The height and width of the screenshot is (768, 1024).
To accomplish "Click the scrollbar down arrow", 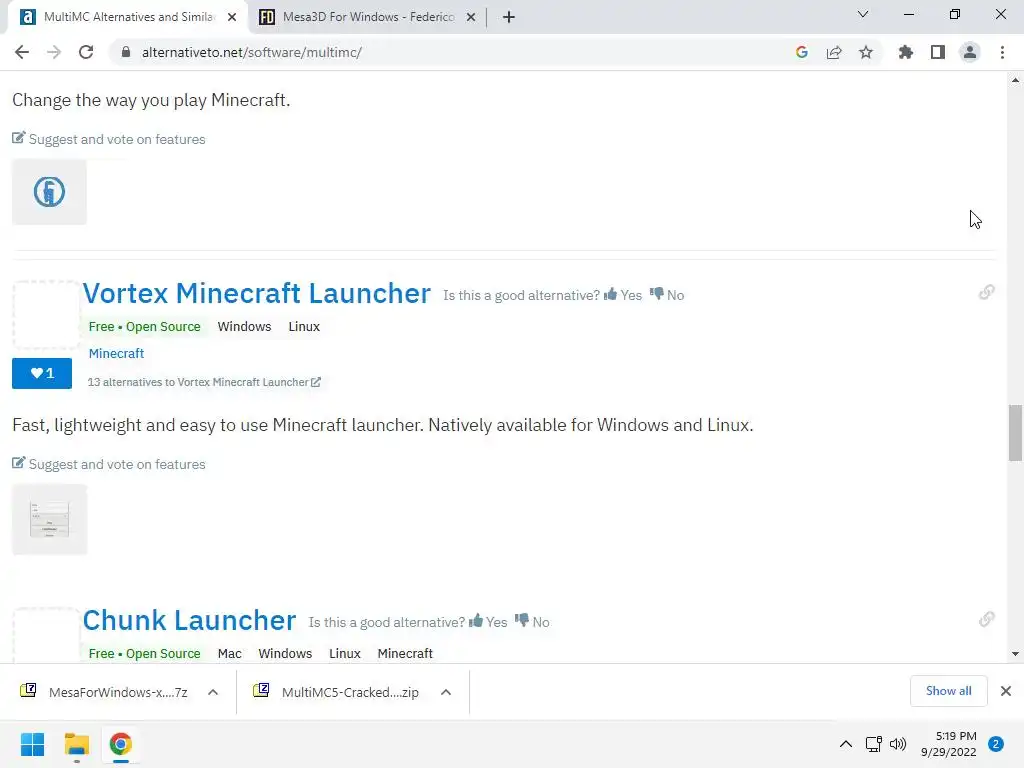I will (x=1016, y=654).
